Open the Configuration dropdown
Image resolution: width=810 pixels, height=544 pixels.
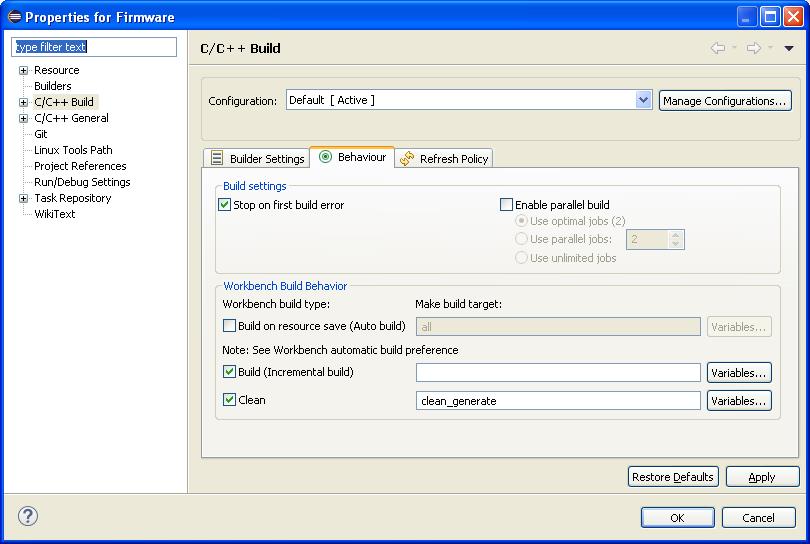tap(643, 100)
